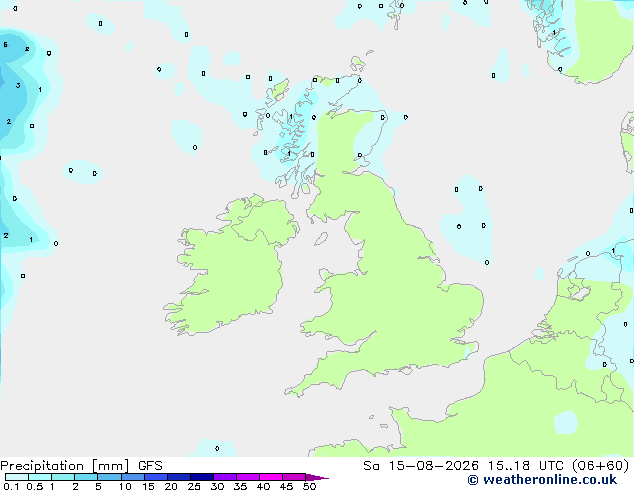Click the "10" legend scale label

(125, 486)
